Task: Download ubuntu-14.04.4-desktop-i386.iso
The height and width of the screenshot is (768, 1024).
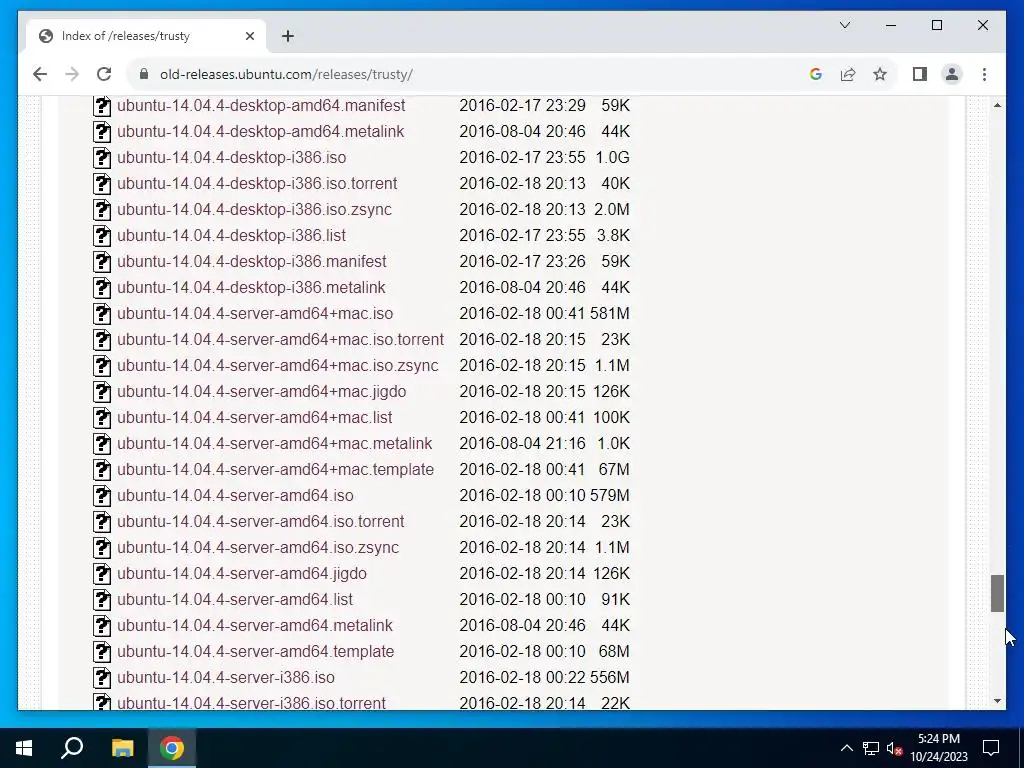Action: [x=232, y=157]
